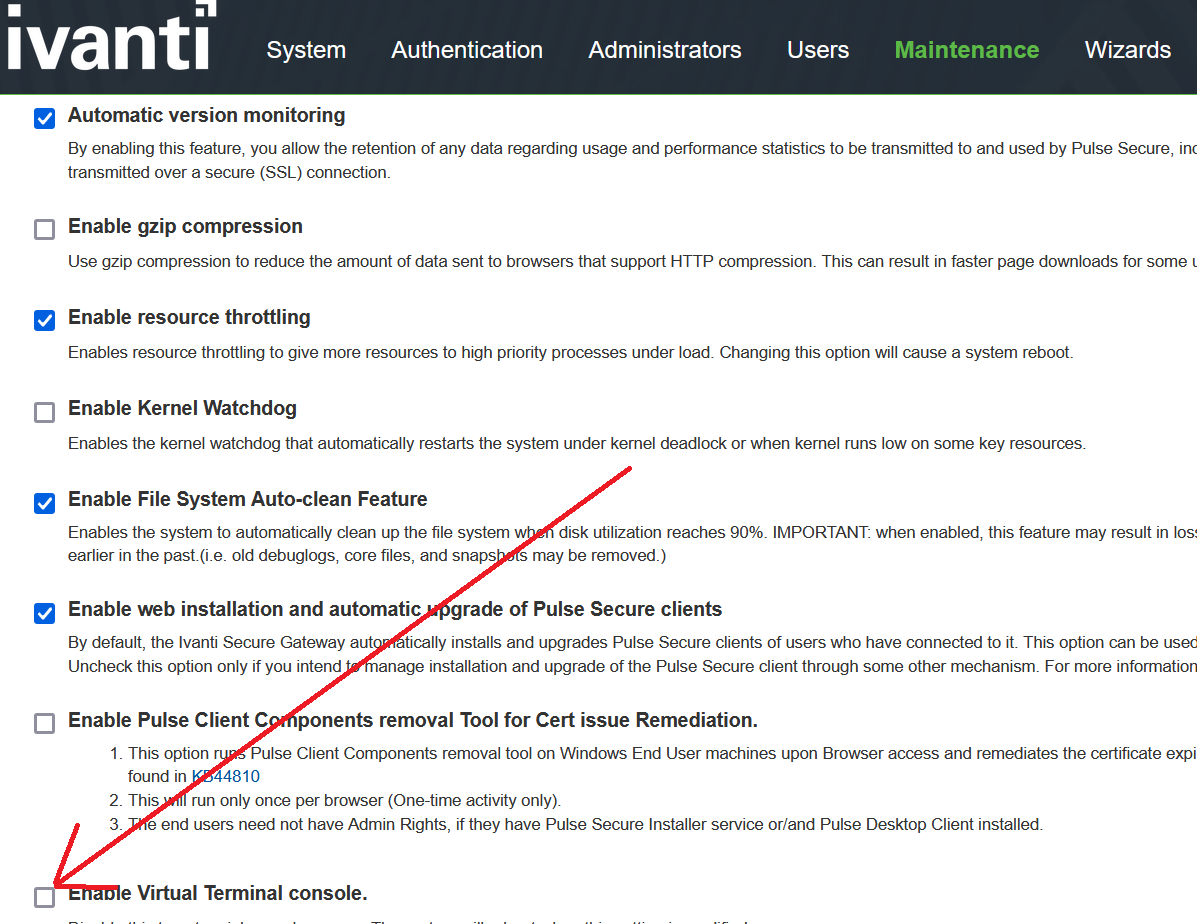Open the Users menu
This screenshot has width=1197, height=924.
[x=818, y=50]
